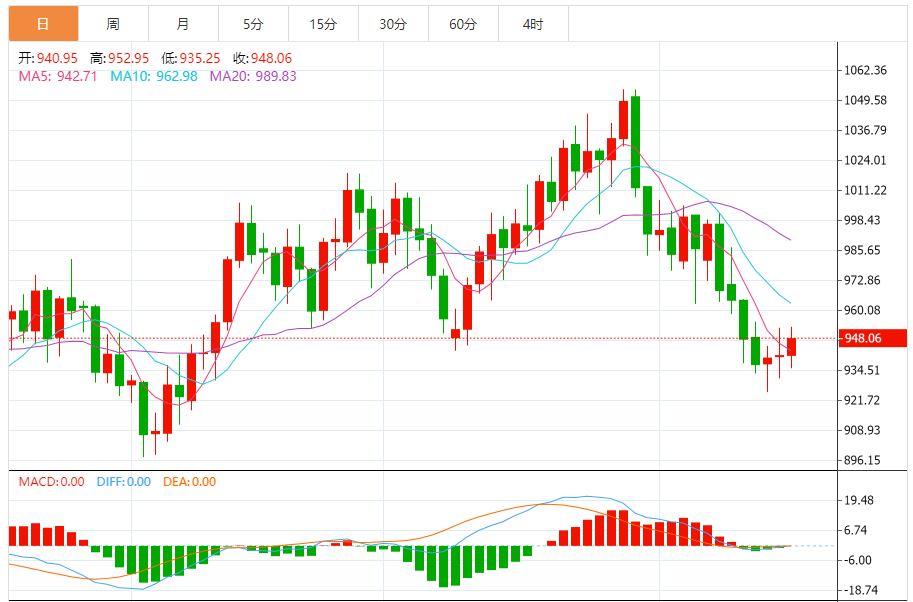Click the 1024.01 price axis label
The width and height of the screenshot is (913, 602).
(865, 160)
